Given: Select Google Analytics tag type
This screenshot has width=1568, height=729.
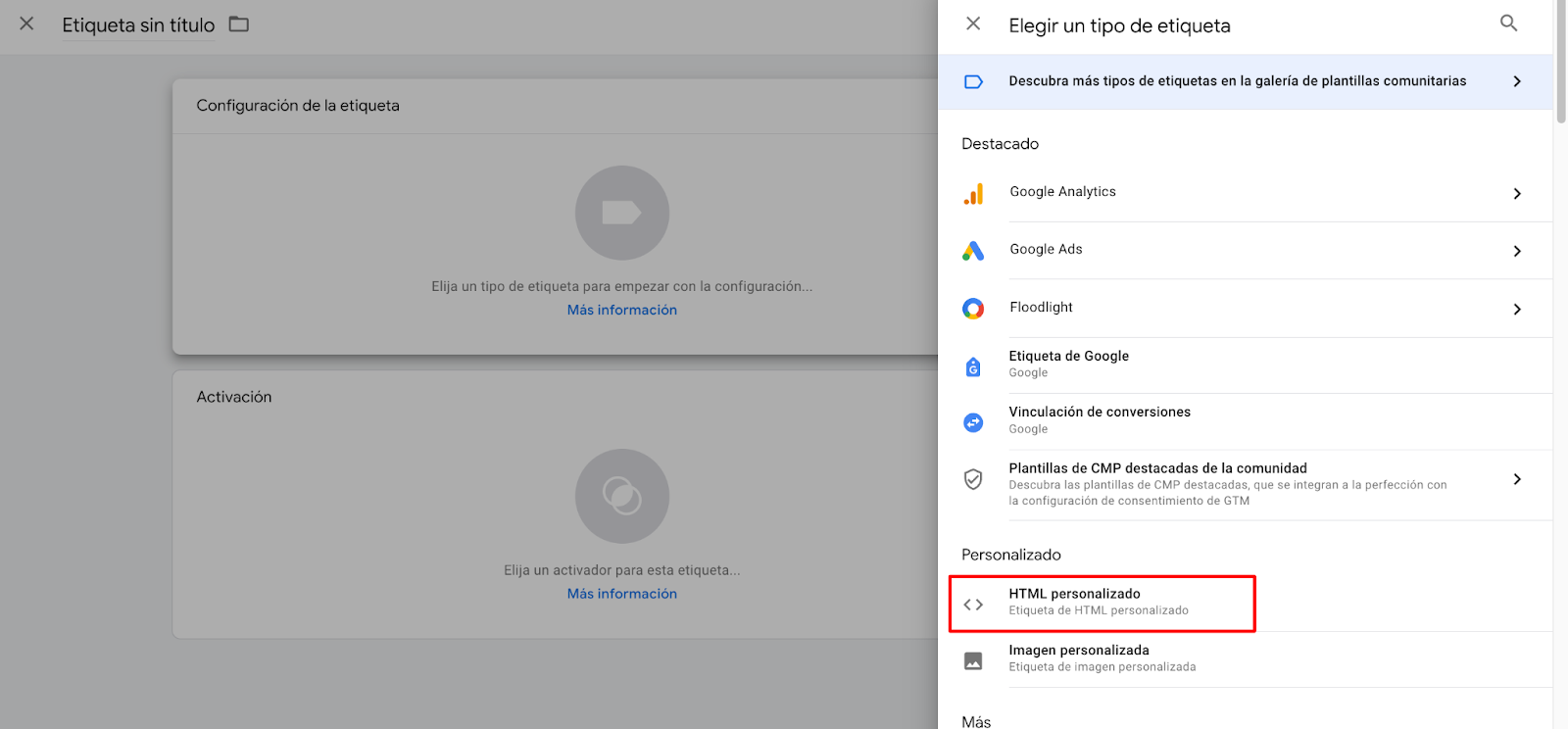Looking at the screenshot, I should [x=1245, y=193].
